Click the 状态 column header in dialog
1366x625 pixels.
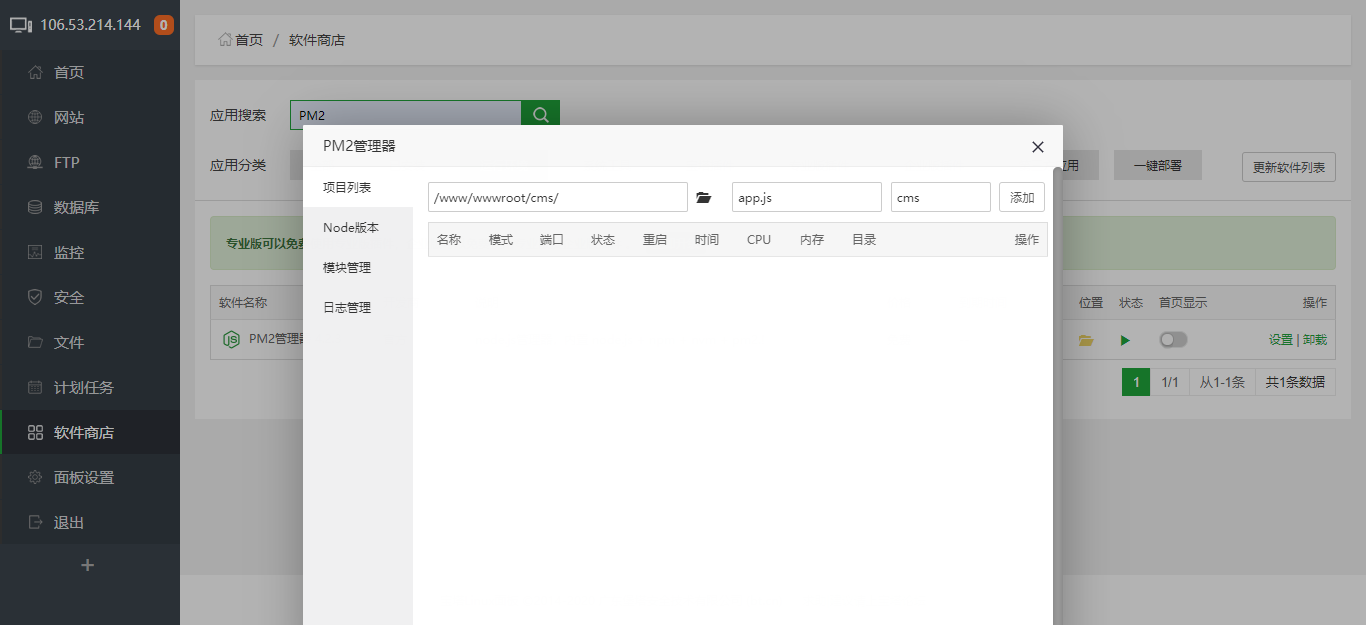click(603, 240)
